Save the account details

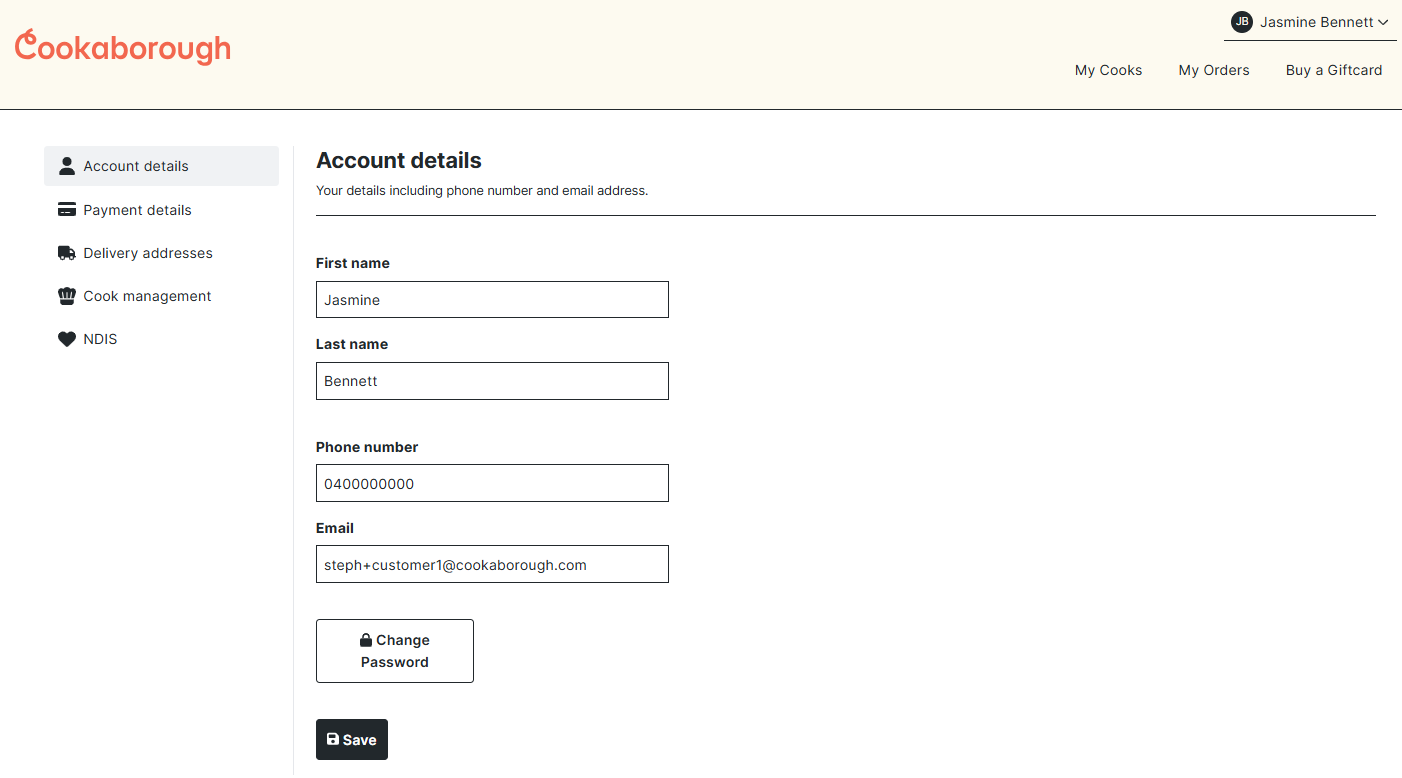pos(352,740)
